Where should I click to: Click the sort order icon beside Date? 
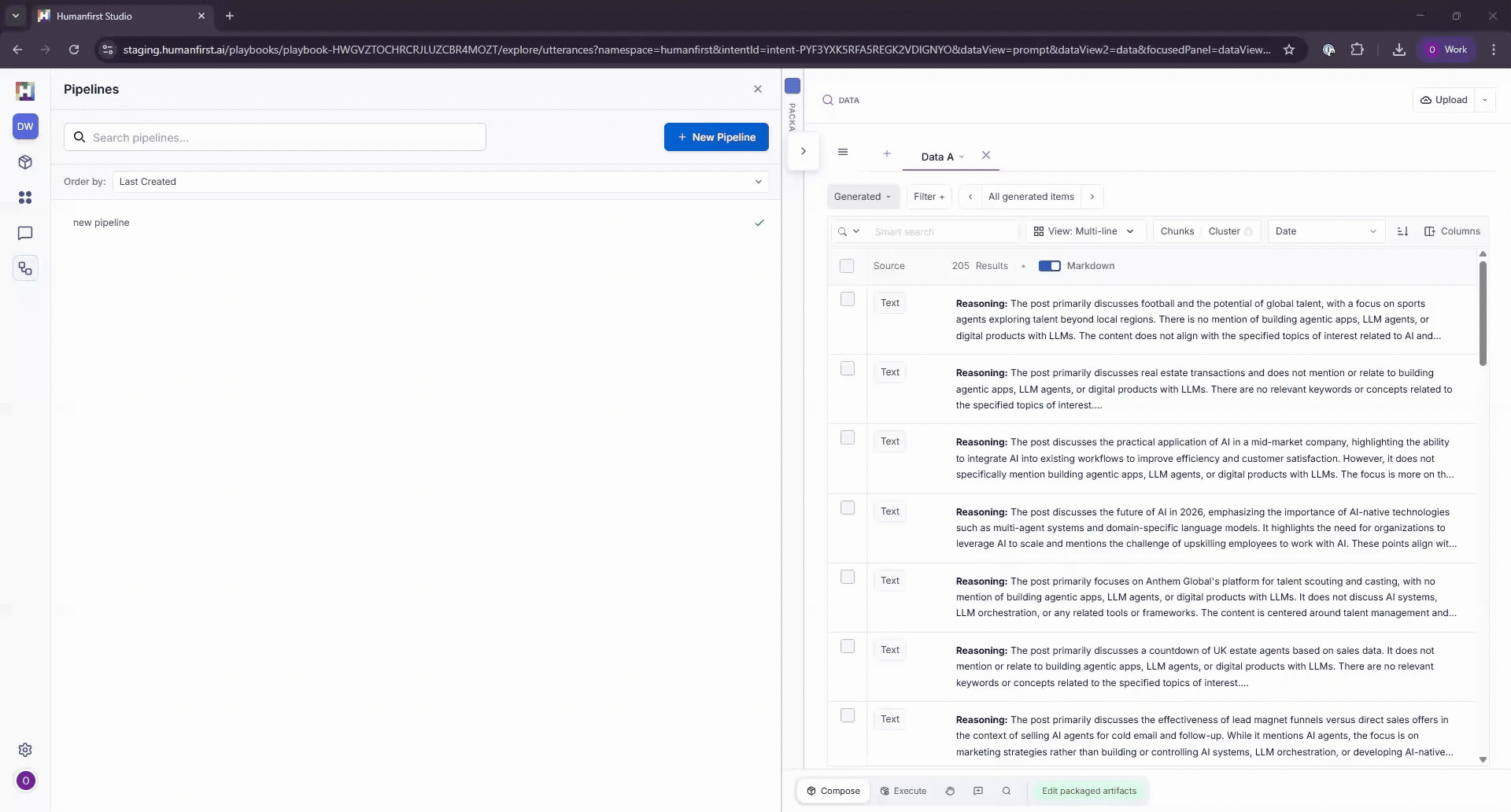(x=1402, y=231)
